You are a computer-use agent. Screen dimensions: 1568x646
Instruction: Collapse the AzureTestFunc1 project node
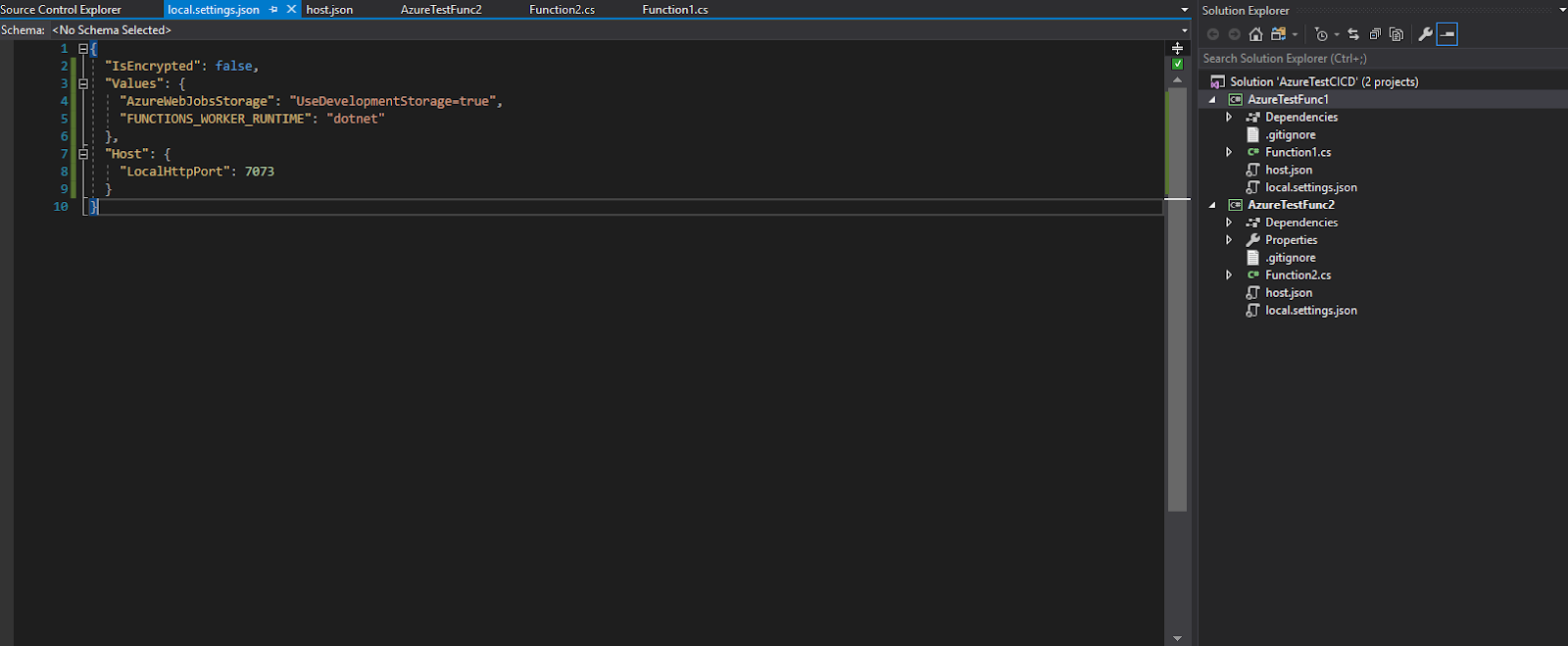tap(1212, 99)
